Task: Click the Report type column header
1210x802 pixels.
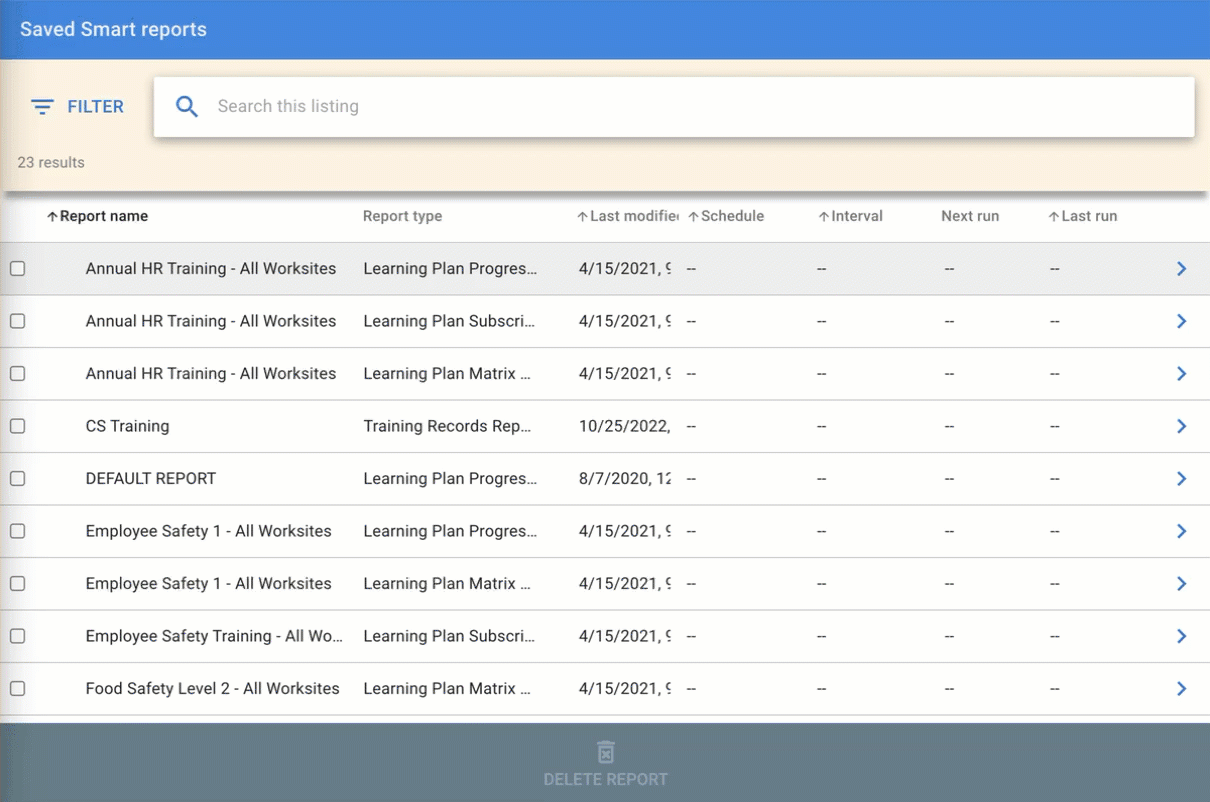Action: coord(402,215)
